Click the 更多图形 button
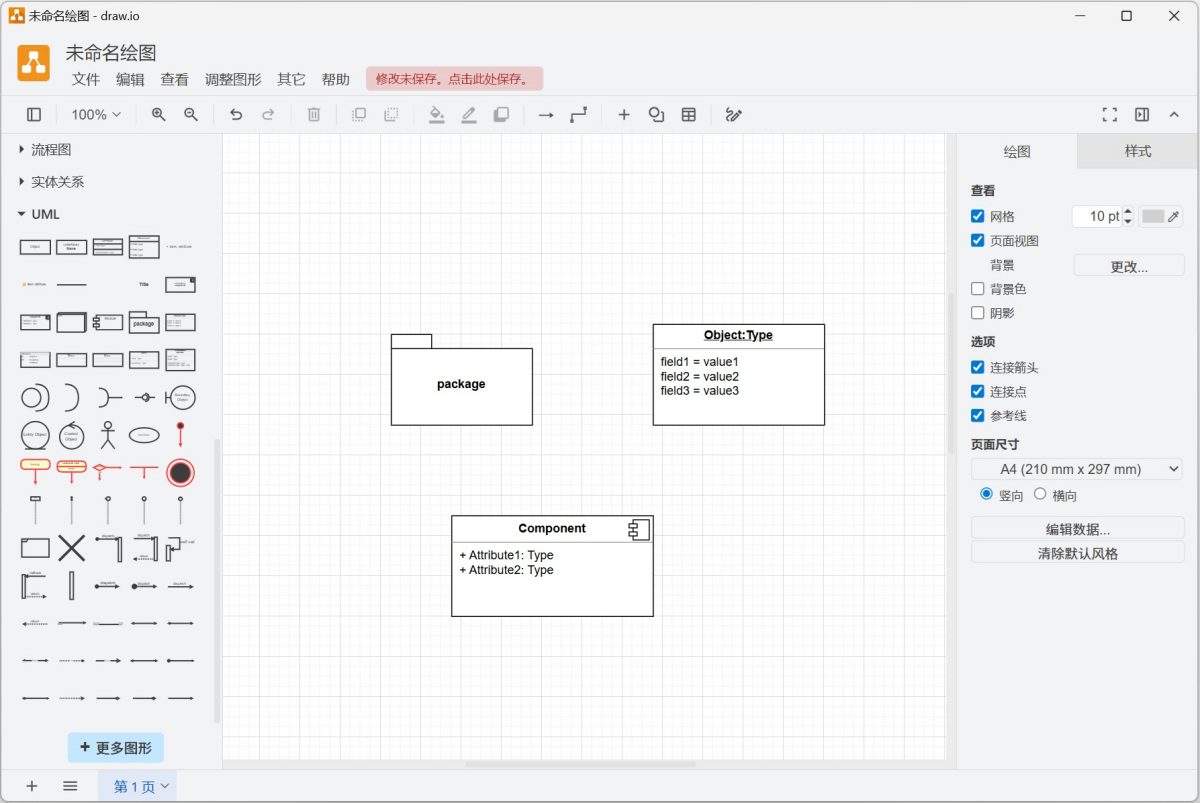 (x=115, y=747)
